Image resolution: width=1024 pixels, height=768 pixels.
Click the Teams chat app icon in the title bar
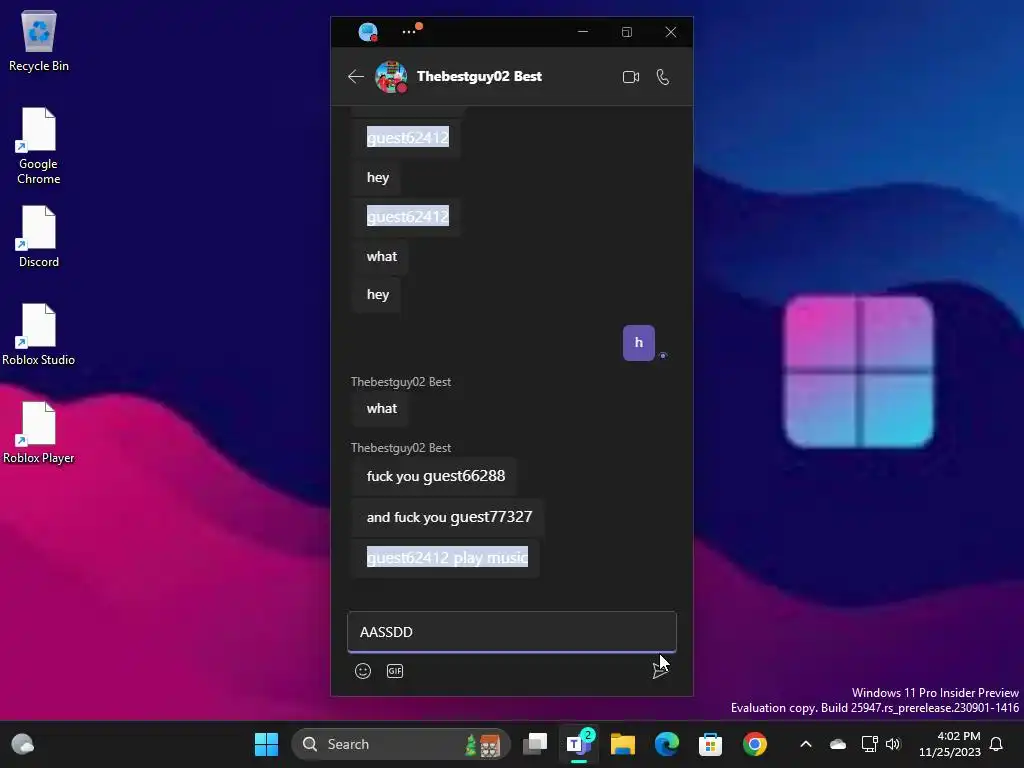(x=368, y=31)
